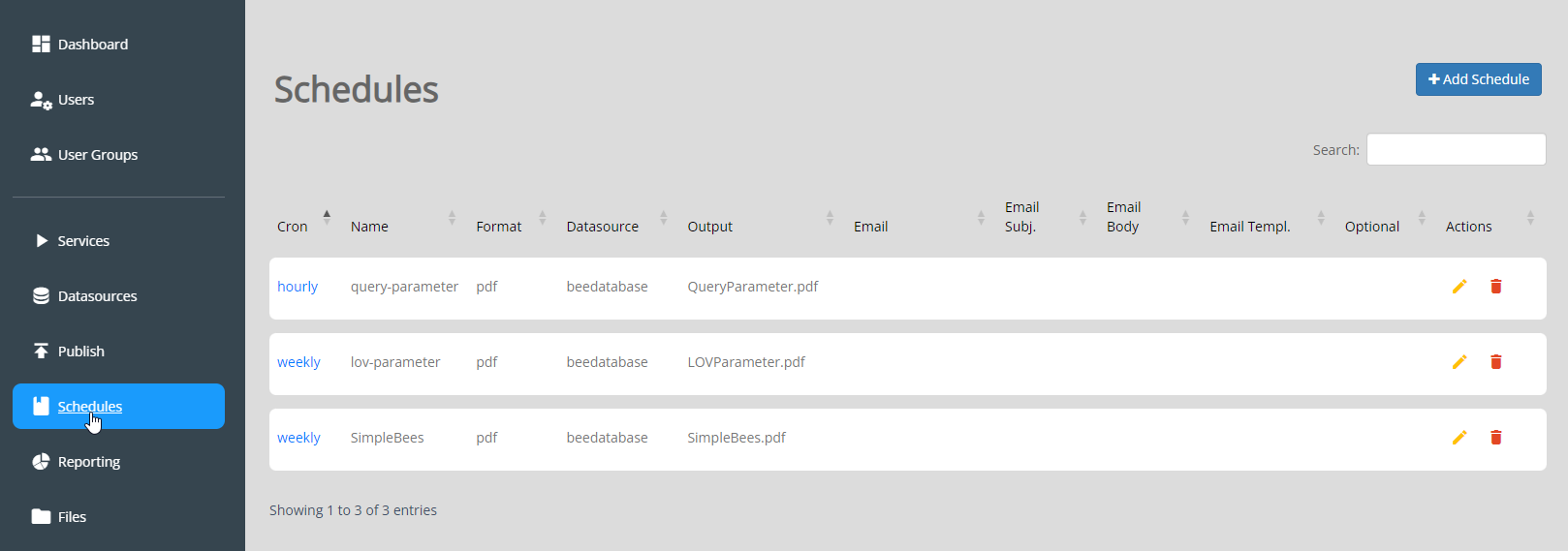The image size is (1568, 551).
Task: Open the hourly cron link
Action: [x=298, y=287]
